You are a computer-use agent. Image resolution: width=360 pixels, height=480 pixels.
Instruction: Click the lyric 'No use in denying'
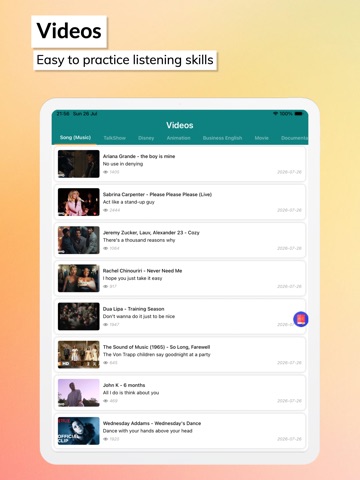click(x=123, y=164)
